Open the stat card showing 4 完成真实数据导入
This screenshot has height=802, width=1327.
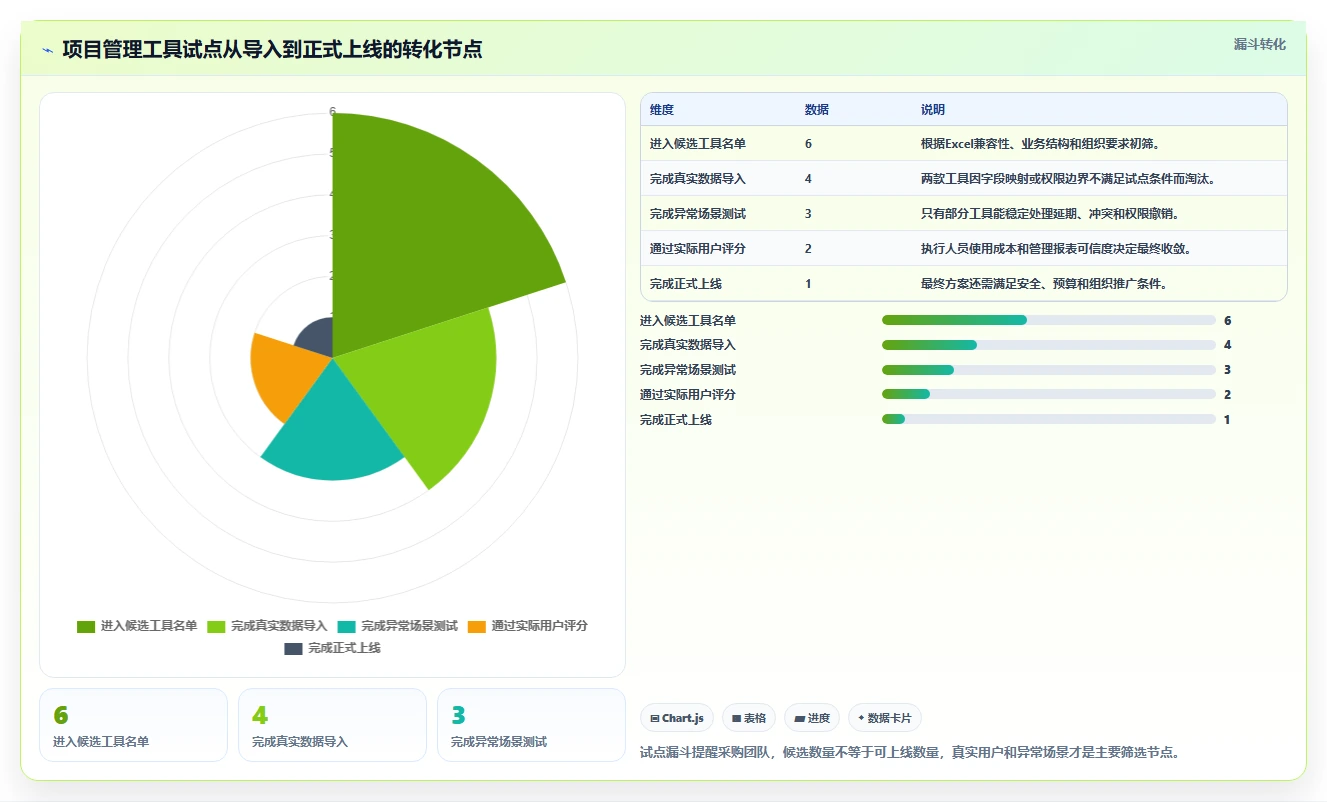pos(332,725)
